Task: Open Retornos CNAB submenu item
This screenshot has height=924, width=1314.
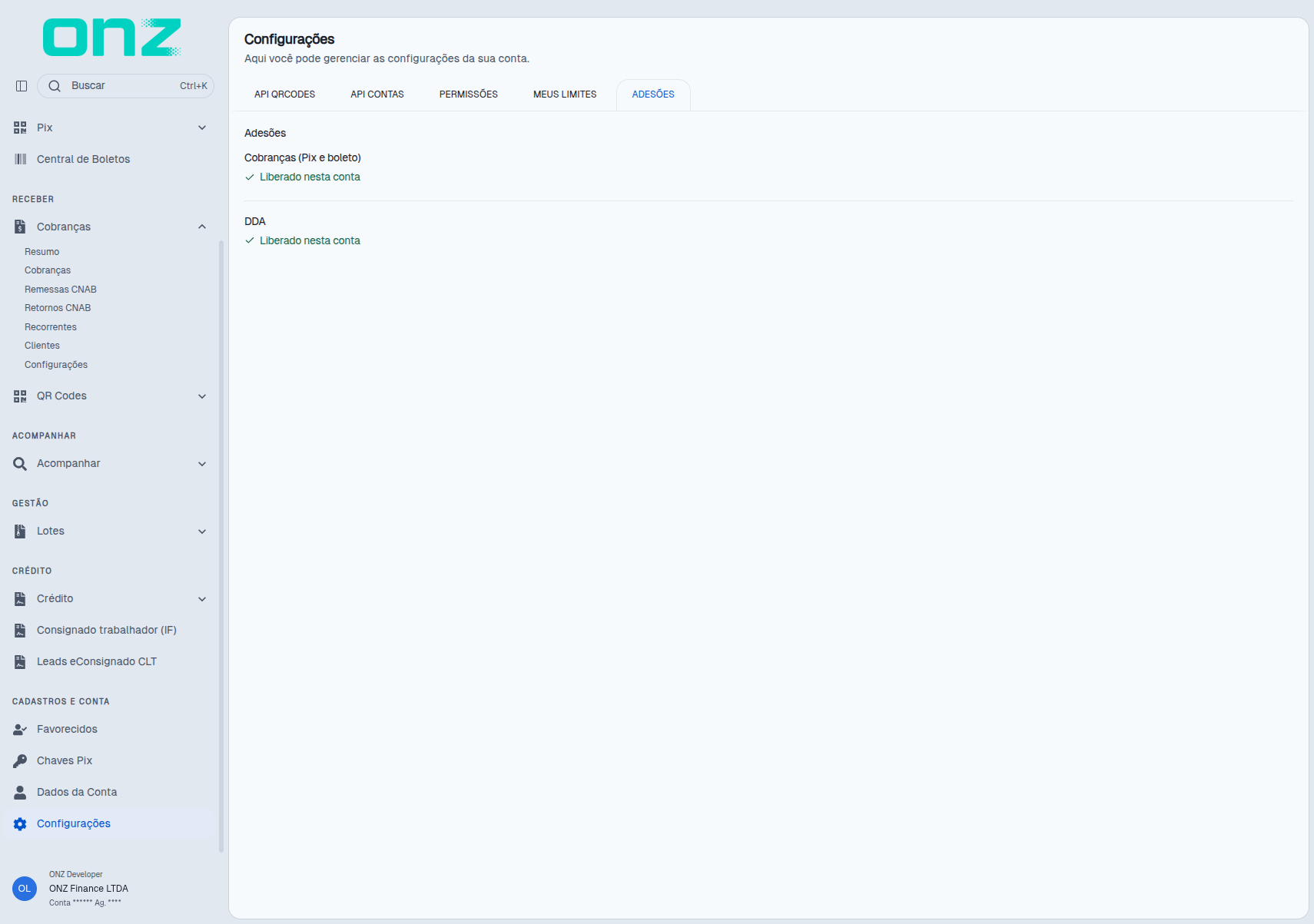Action: (58, 308)
